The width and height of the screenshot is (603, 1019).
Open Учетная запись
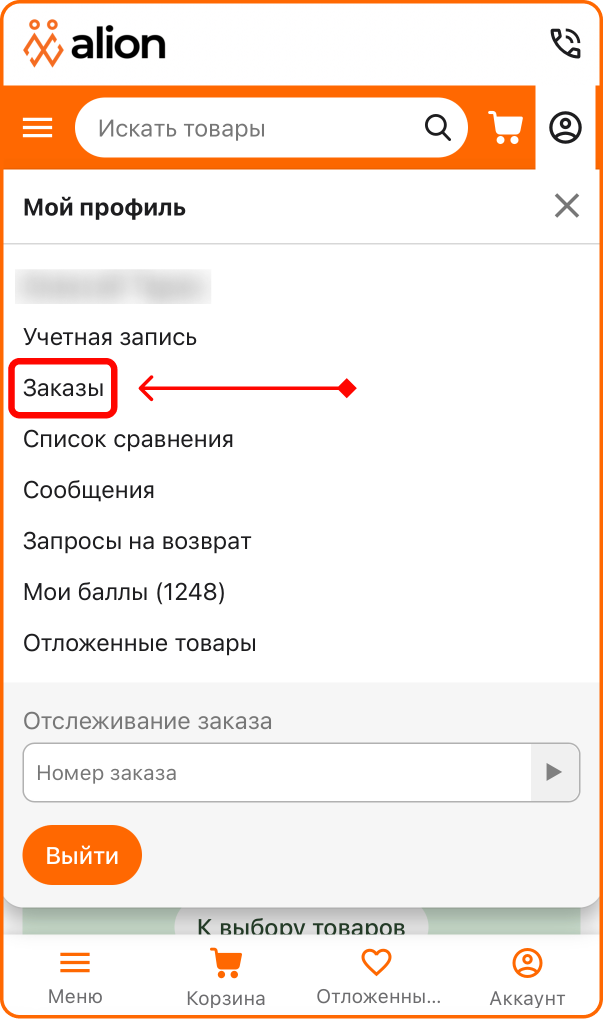point(110,337)
